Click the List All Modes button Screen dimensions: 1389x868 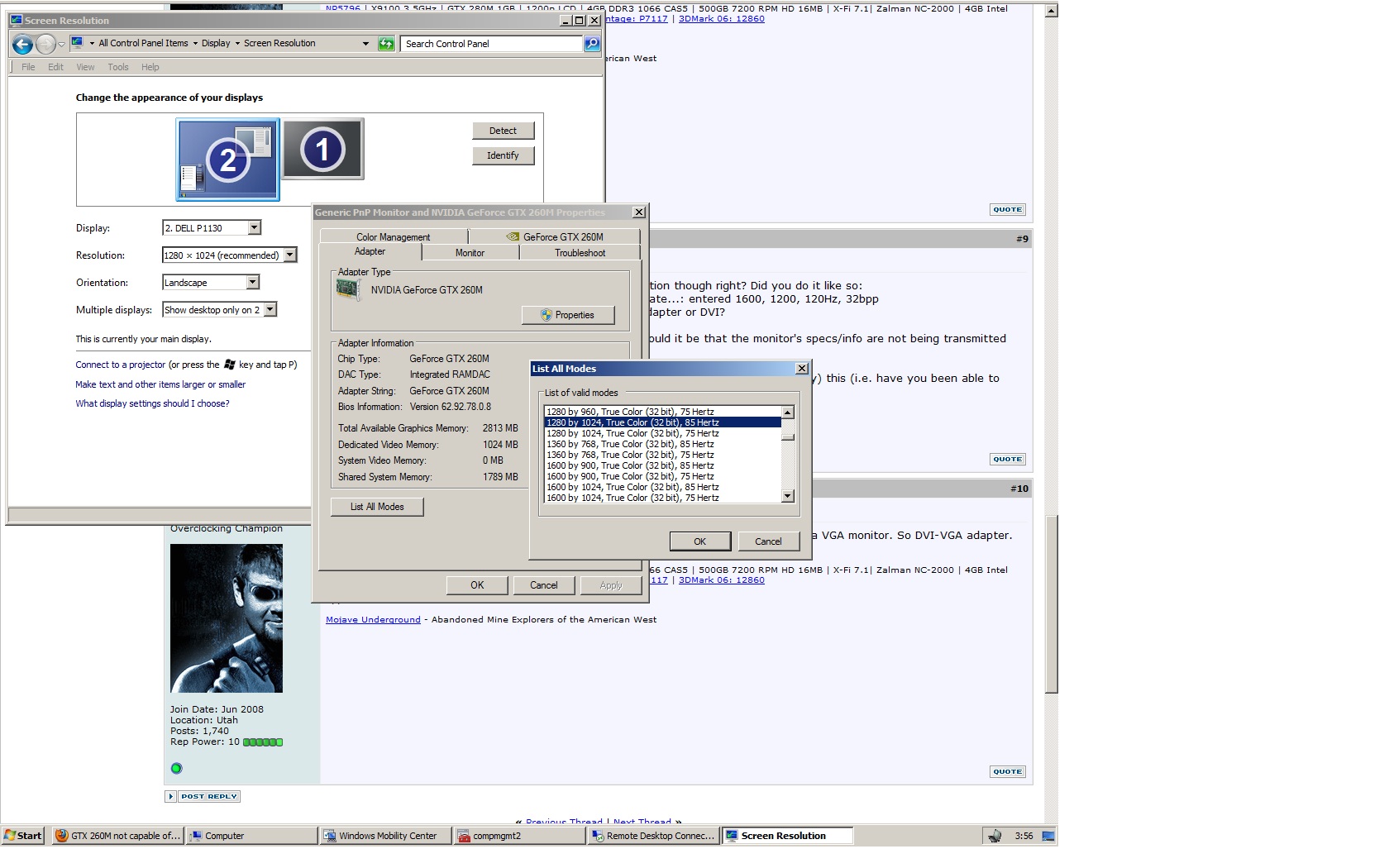[x=377, y=507]
